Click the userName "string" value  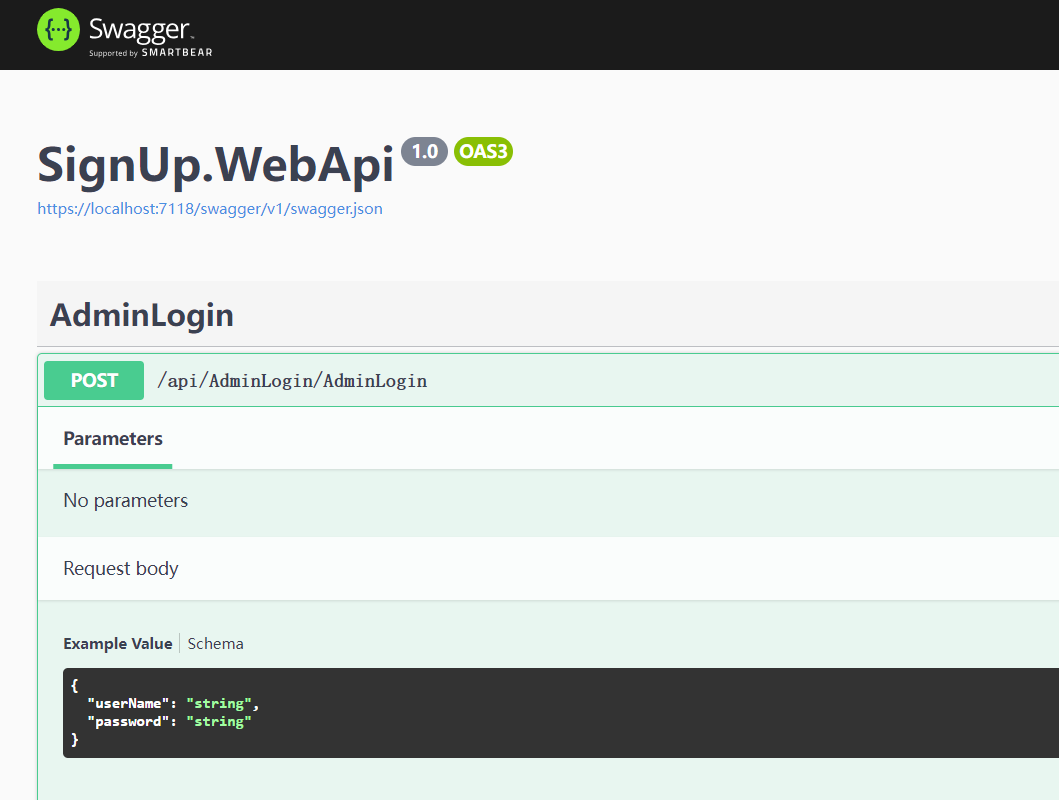click(219, 704)
